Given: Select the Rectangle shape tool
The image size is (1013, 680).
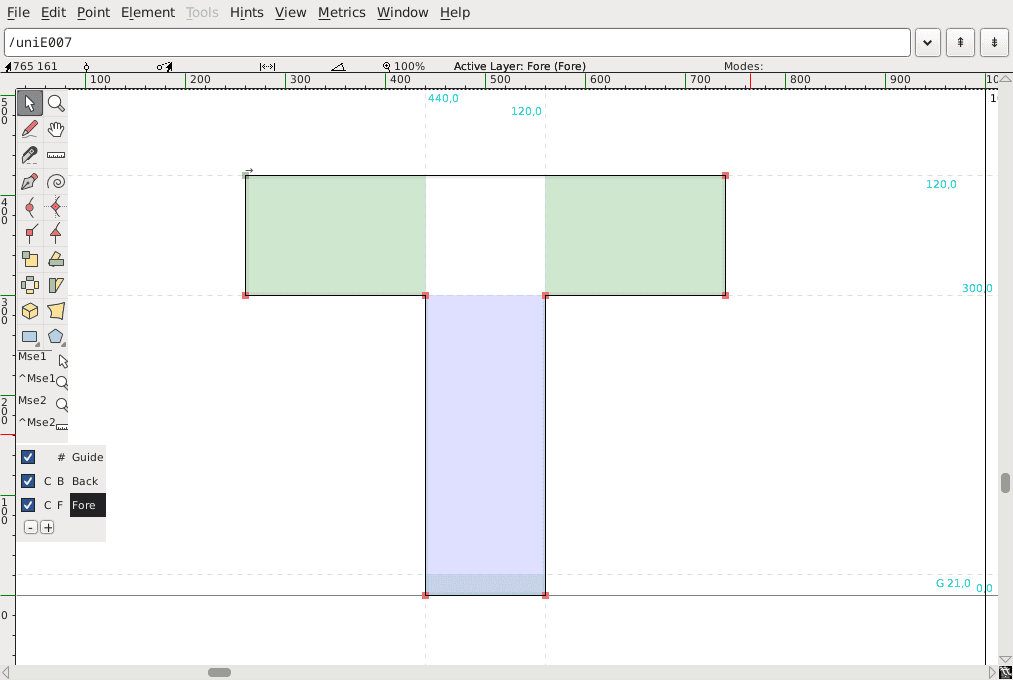Looking at the screenshot, I should pos(30,336).
